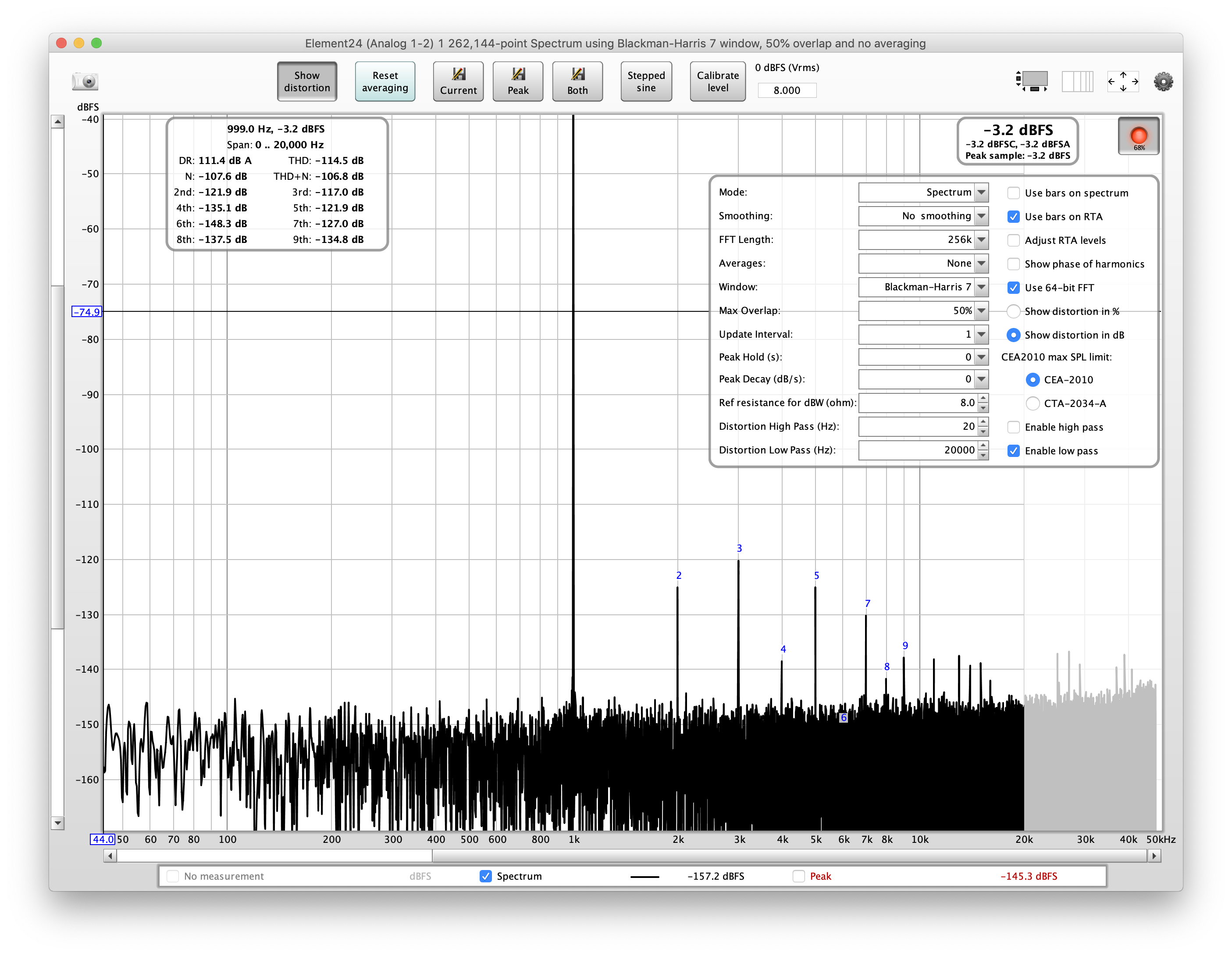Click the THD -114.5 dB reading
Image resolution: width=1232 pixels, height=956 pixels.
(x=325, y=161)
